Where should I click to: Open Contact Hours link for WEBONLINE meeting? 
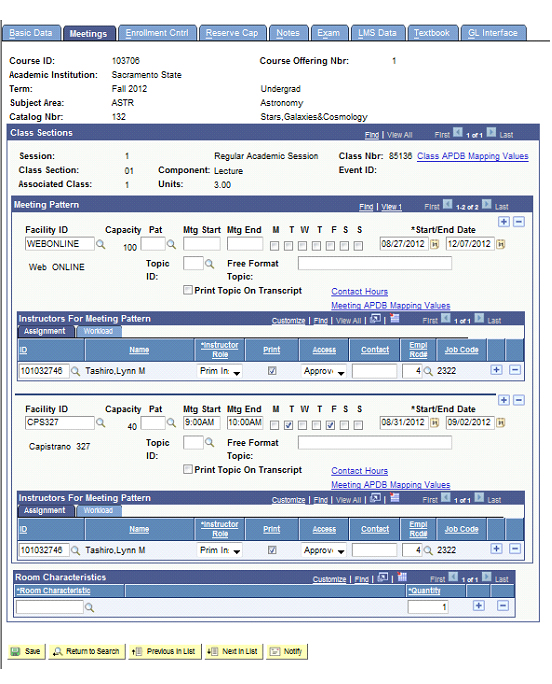[359, 291]
